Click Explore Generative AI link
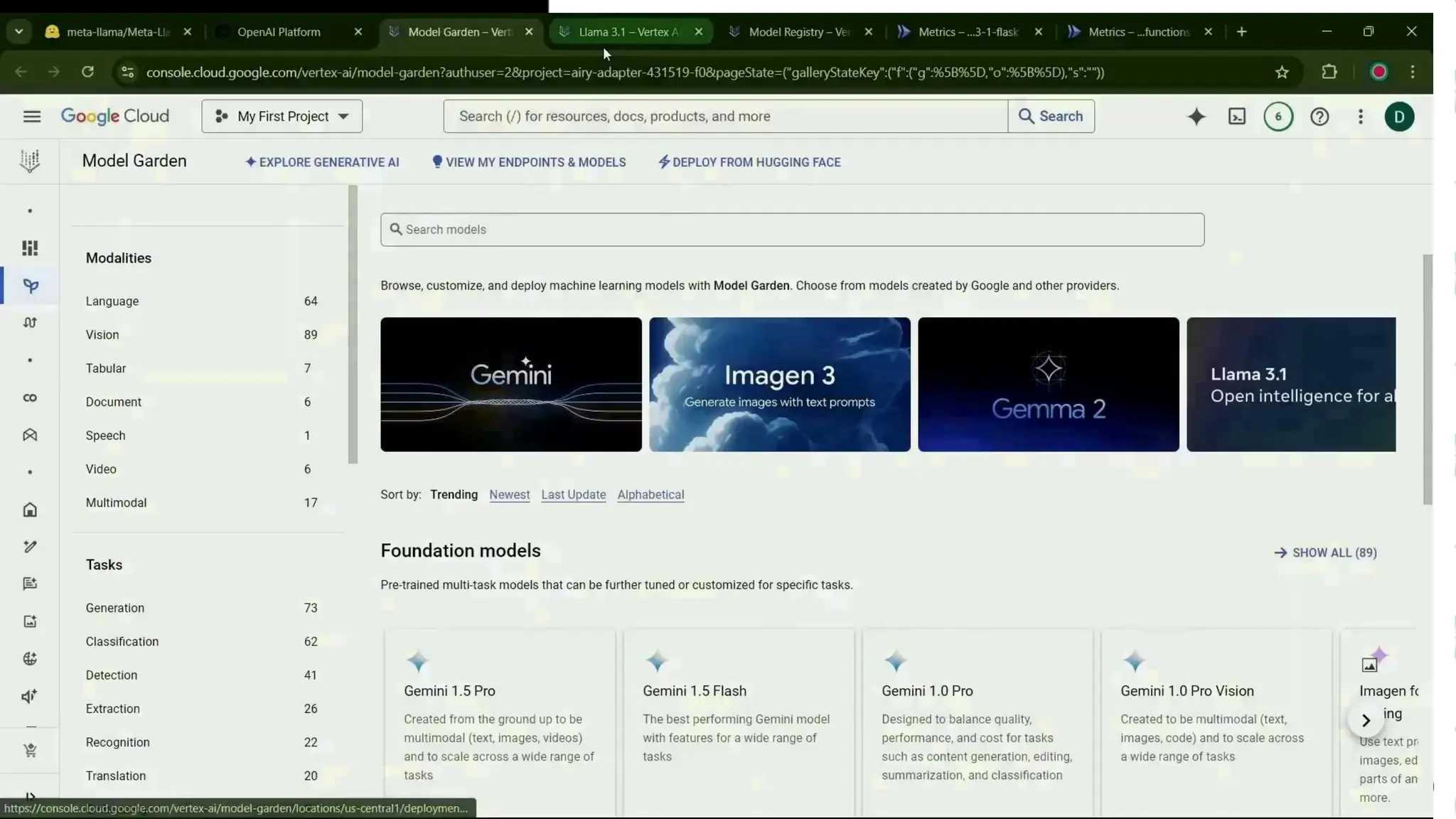The height and width of the screenshot is (819, 1456). point(322,162)
